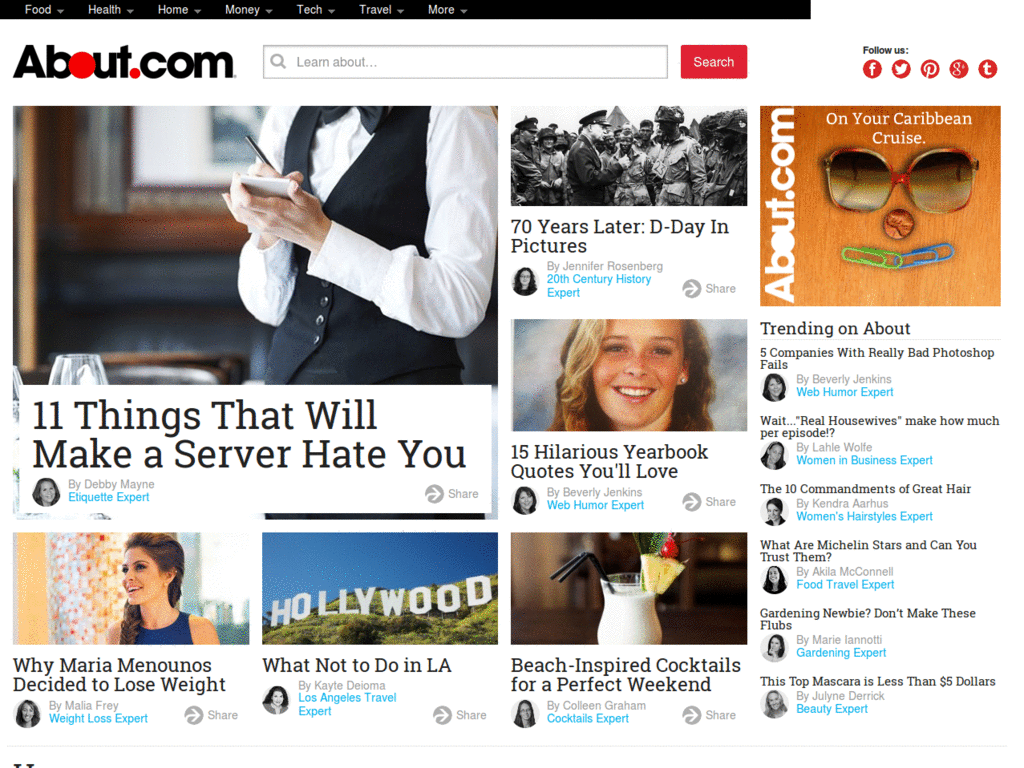This screenshot has width=1024, height=768.
Task: Share the D-Day In Pictures article
Action: (x=709, y=288)
